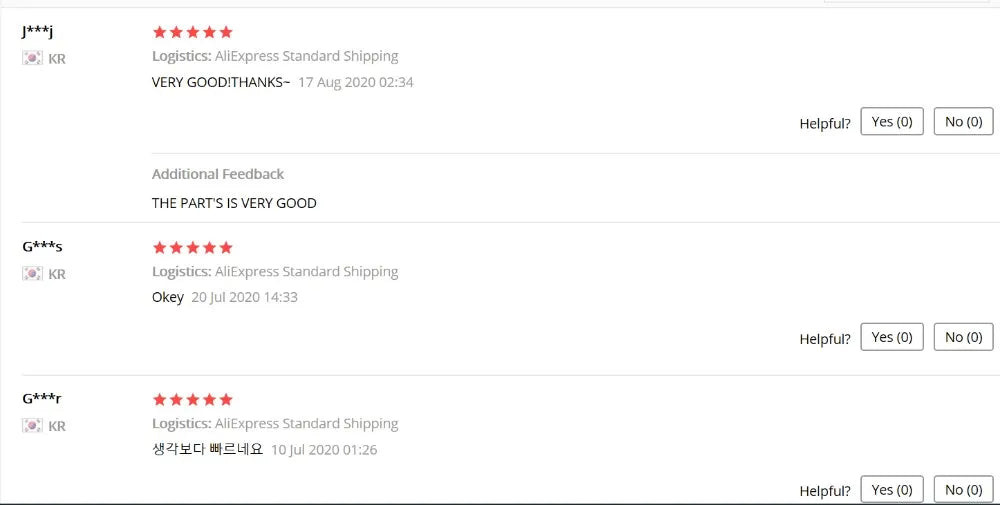
Task: Click Yes helpful button on J***j review
Action: (892, 122)
